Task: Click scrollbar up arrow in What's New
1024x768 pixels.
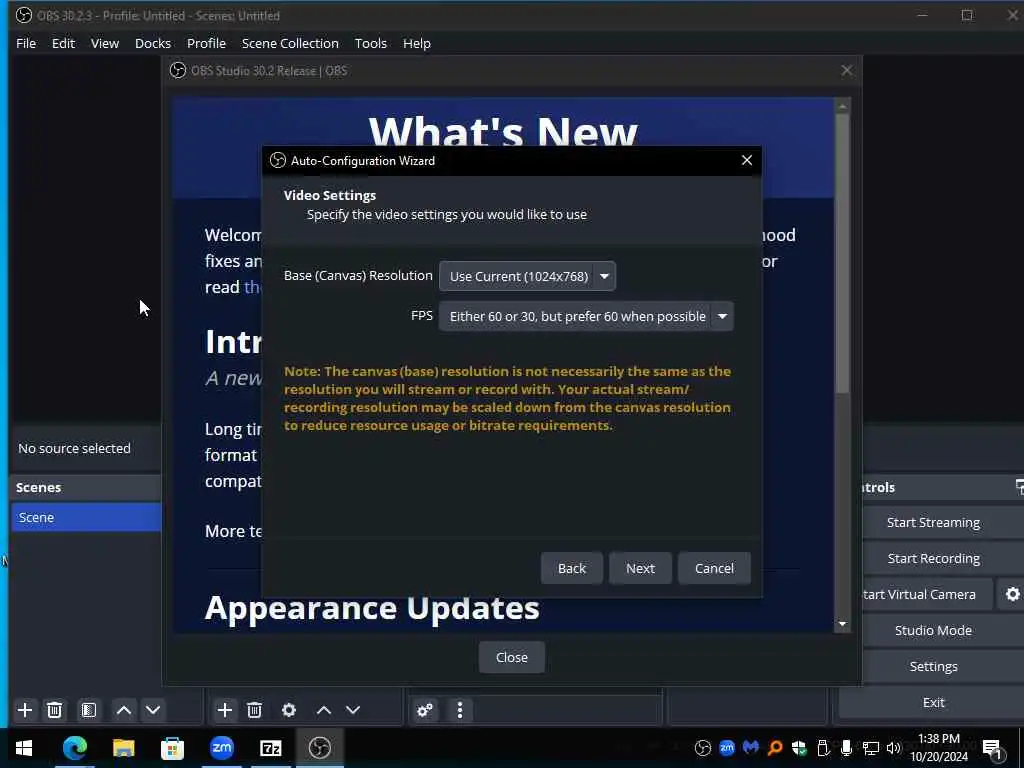Action: (842, 106)
